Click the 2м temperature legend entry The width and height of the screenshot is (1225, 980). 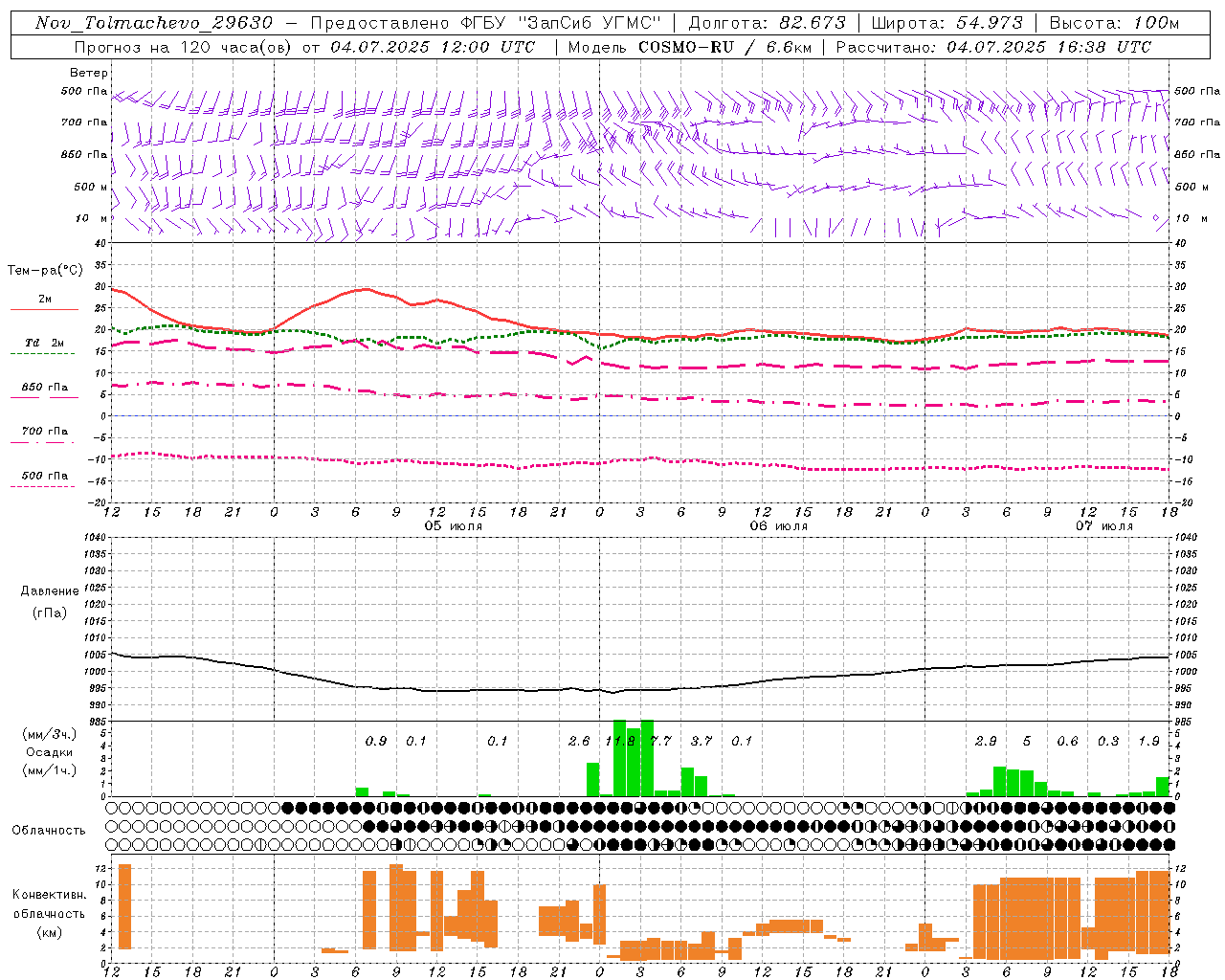click(x=45, y=300)
